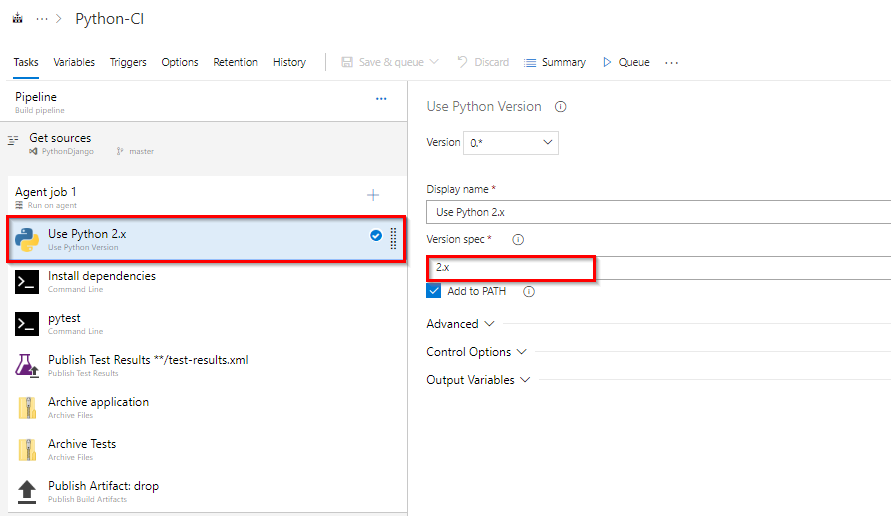Click the flask icon for Publish Test Results
This screenshot has height=516, width=891.
coord(27,366)
